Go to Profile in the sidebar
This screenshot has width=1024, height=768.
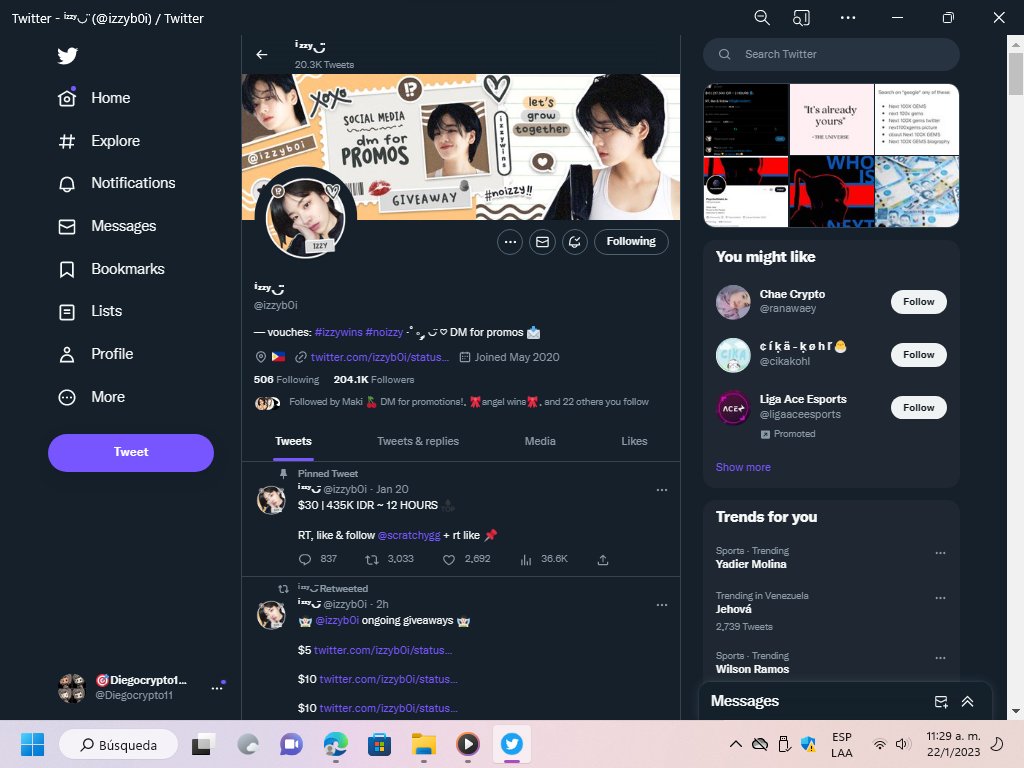(x=95, y=354)
